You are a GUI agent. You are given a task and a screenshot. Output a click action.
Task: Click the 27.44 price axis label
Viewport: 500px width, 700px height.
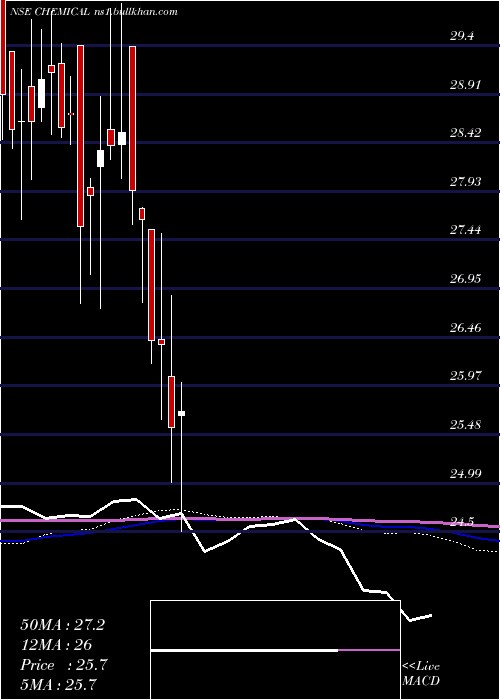tap(465, 230)
